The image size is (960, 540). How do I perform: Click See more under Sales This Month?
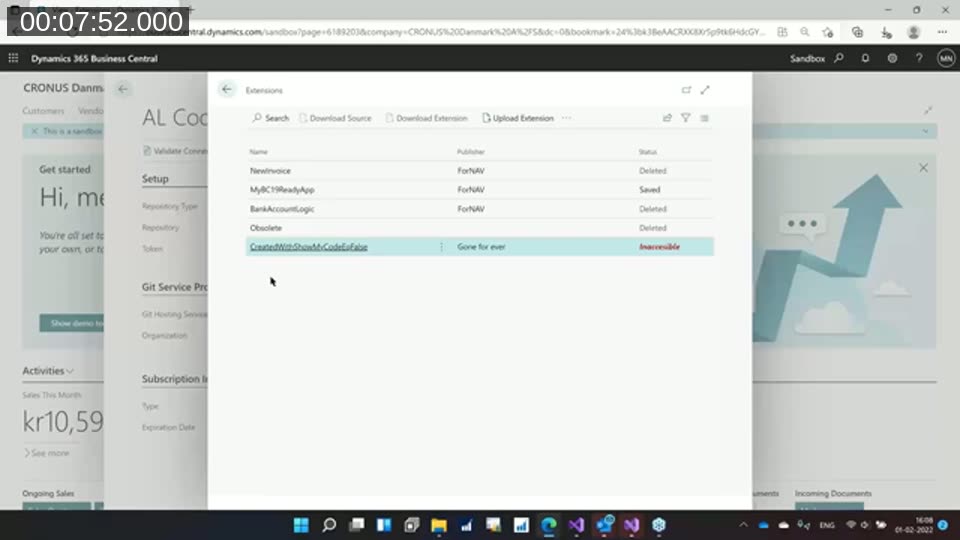point(47,453)
